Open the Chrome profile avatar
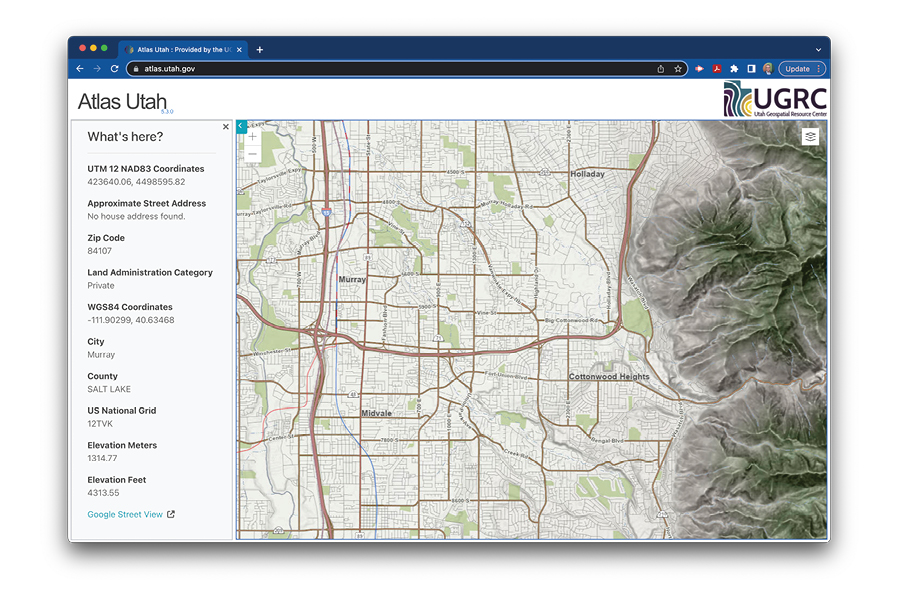 click(768, 69)
